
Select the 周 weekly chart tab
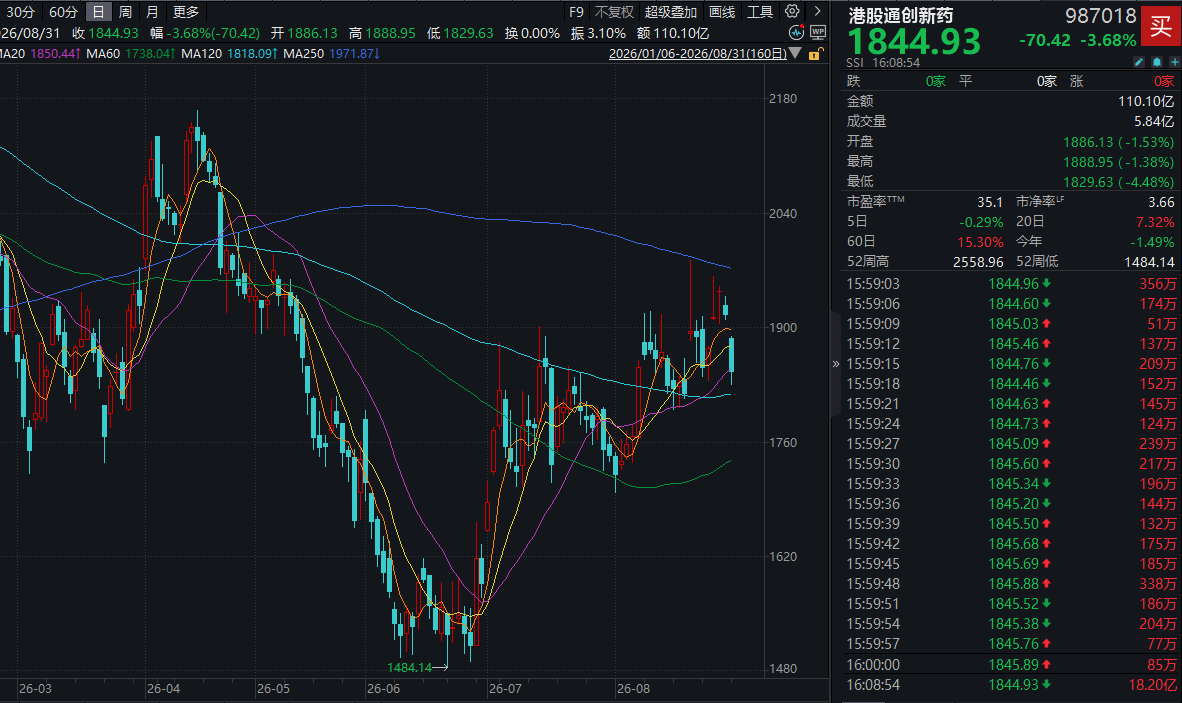[125, 11]
